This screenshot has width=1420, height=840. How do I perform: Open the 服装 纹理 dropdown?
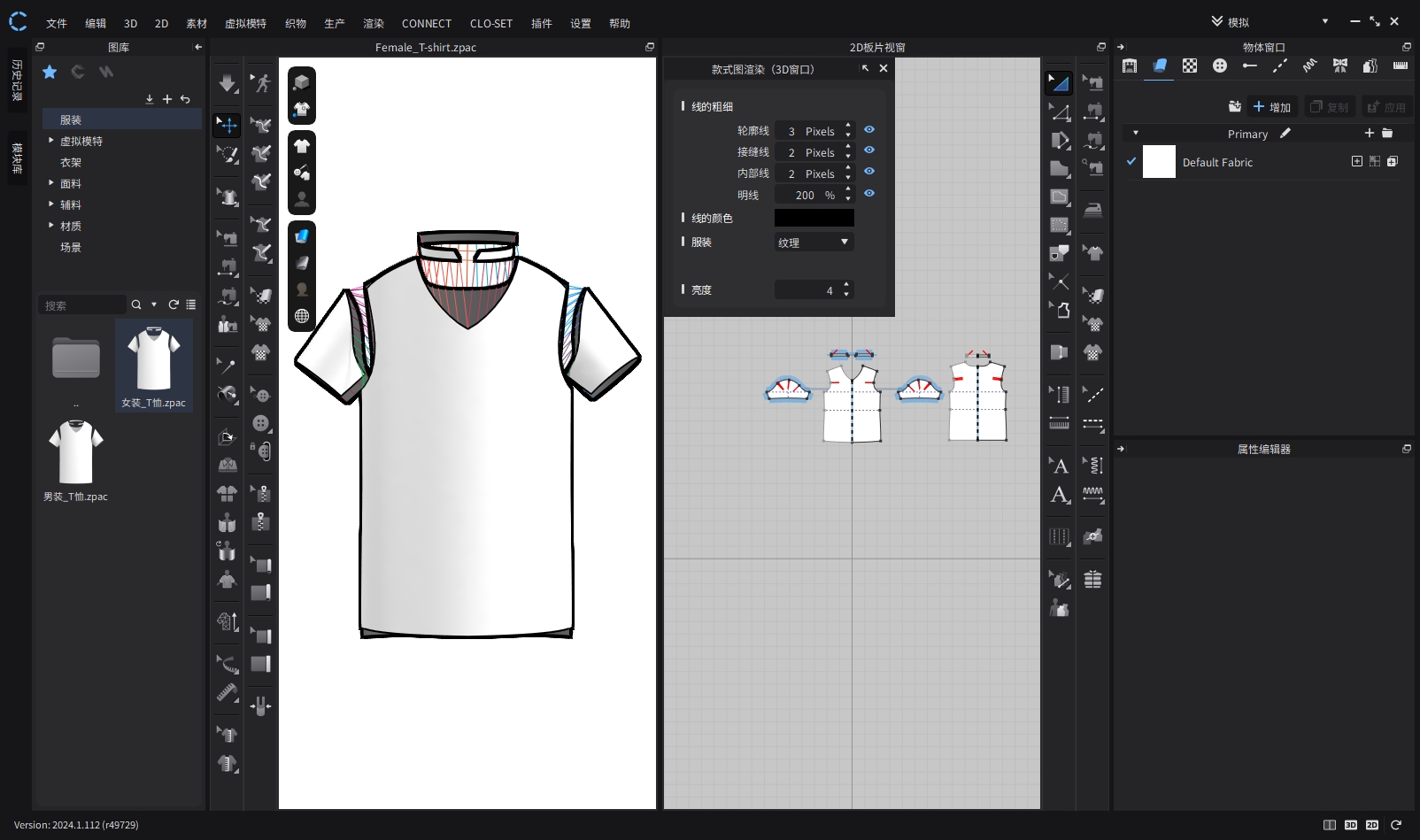(814, 243)
